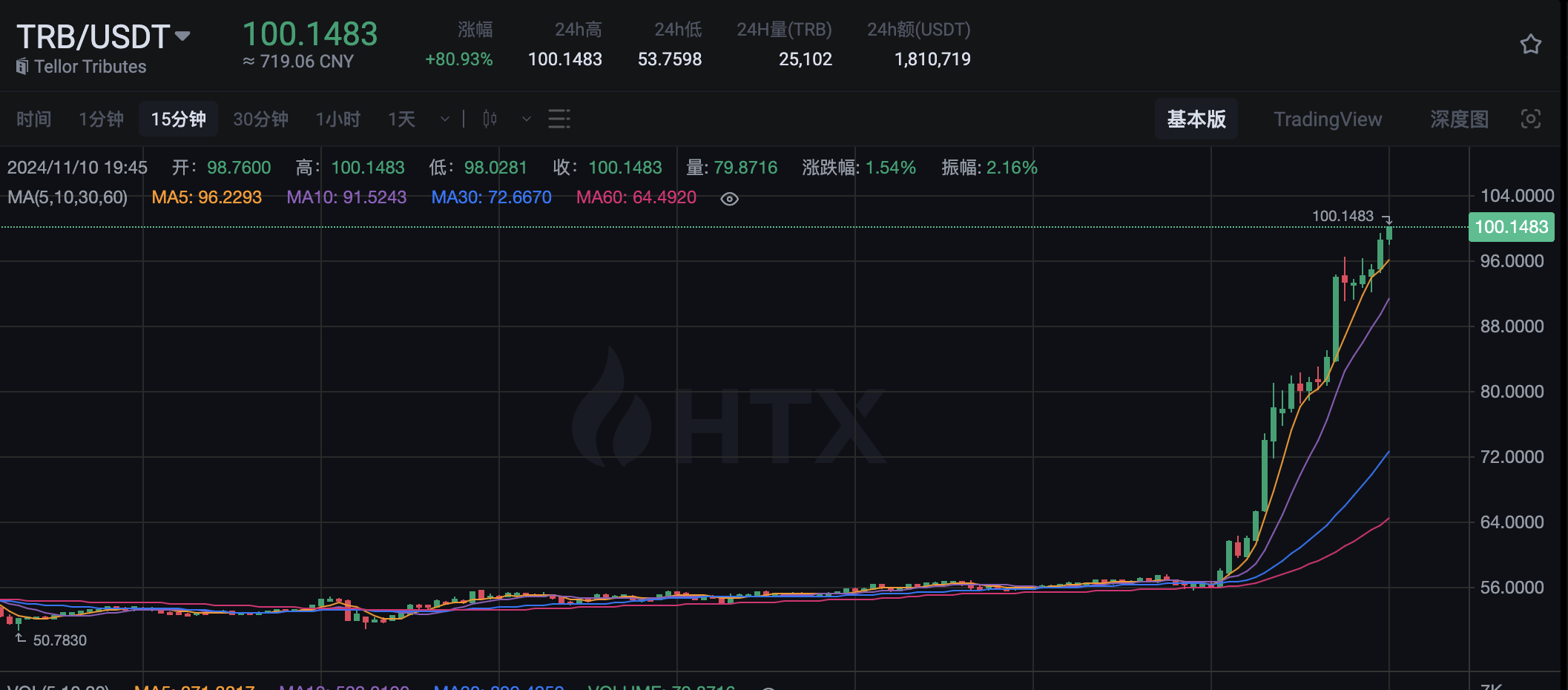Expand more time intervals after 1天
This screenshot has height=690, width=1568.
[444, 119]
